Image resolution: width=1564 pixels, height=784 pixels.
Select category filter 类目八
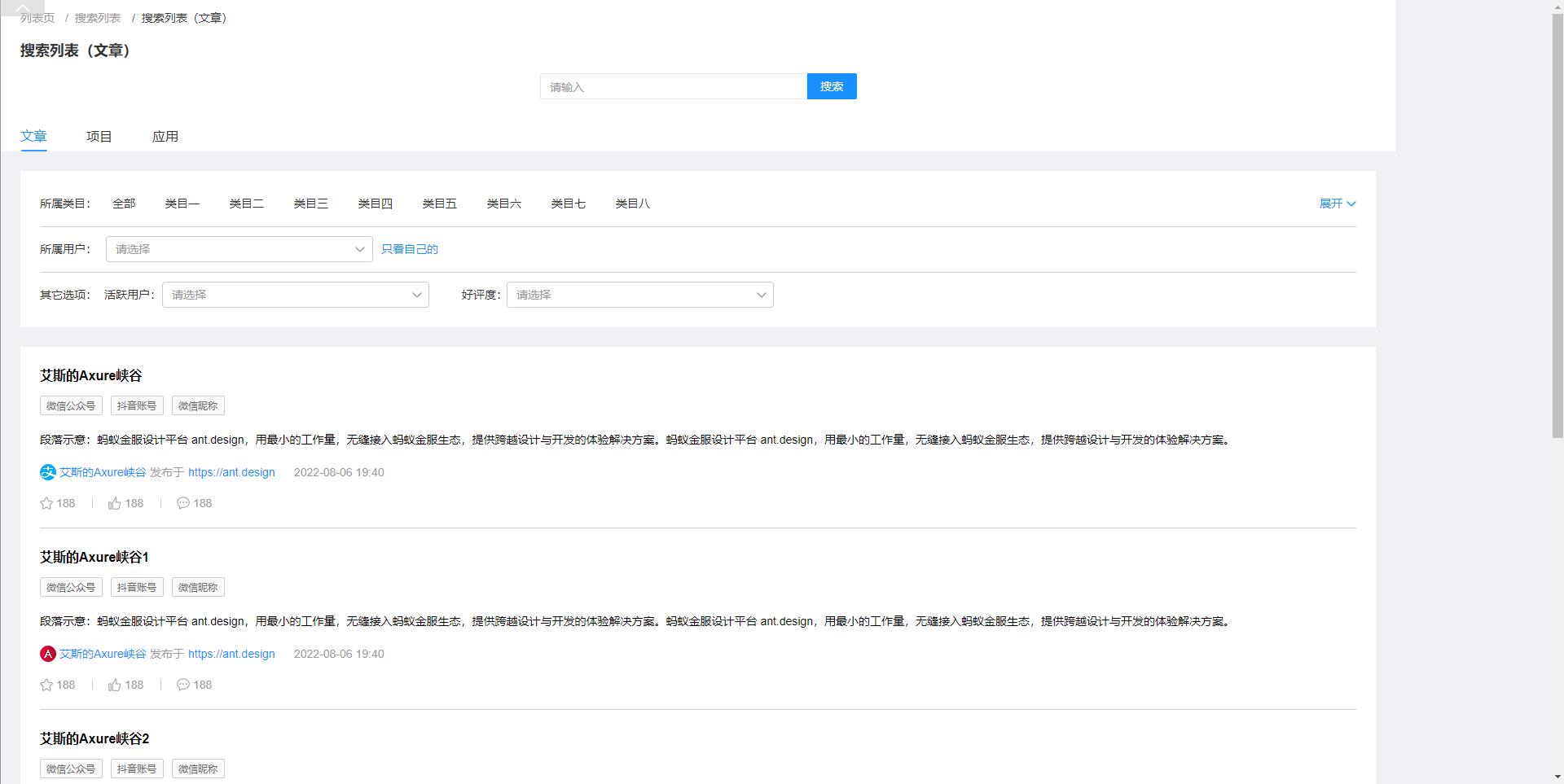633,204
